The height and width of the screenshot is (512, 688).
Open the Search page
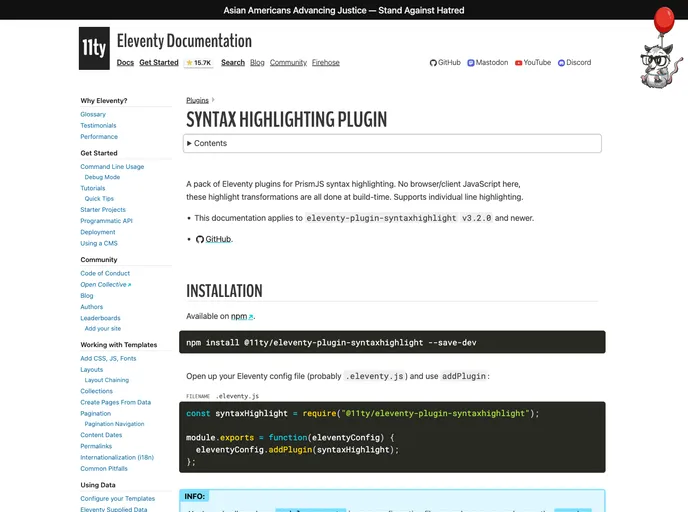click(x=233, y=62)
